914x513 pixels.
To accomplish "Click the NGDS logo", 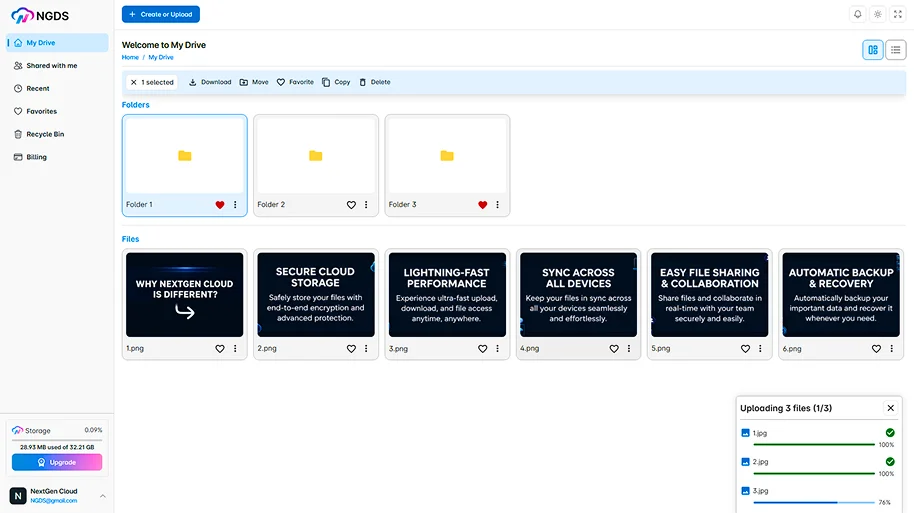I will 40,16.
